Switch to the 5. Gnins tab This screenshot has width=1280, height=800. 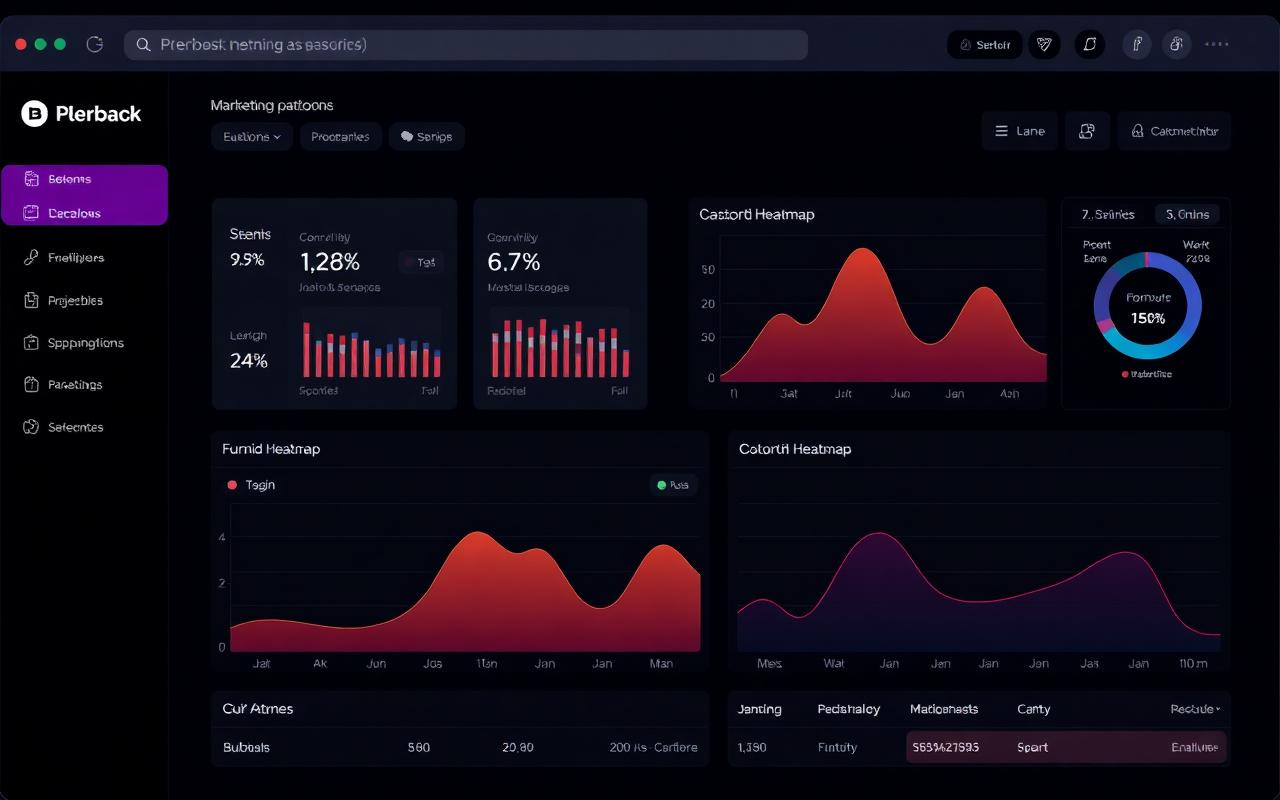1189,214
